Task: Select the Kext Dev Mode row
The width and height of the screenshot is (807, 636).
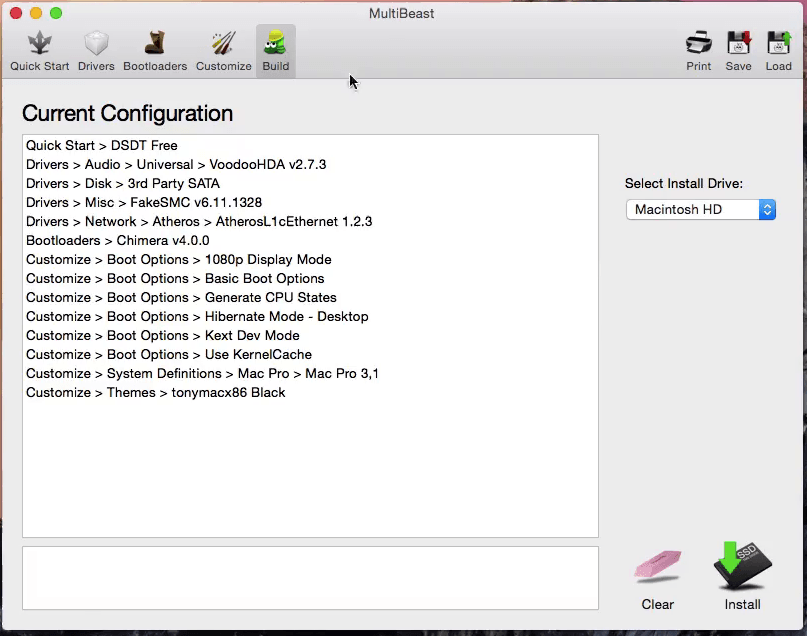Action: click(310, 336)
